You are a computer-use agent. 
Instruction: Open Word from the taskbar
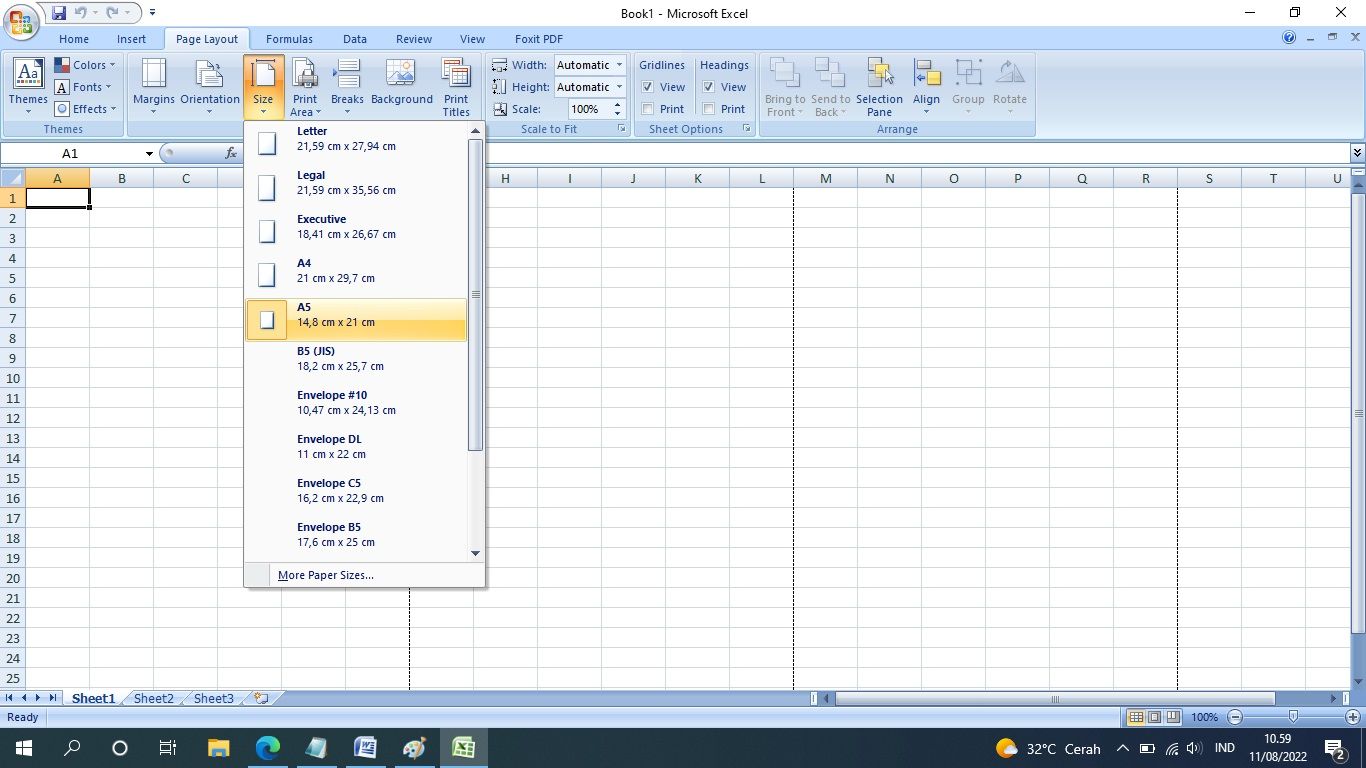pyautogui.click(x=365, y=748)
